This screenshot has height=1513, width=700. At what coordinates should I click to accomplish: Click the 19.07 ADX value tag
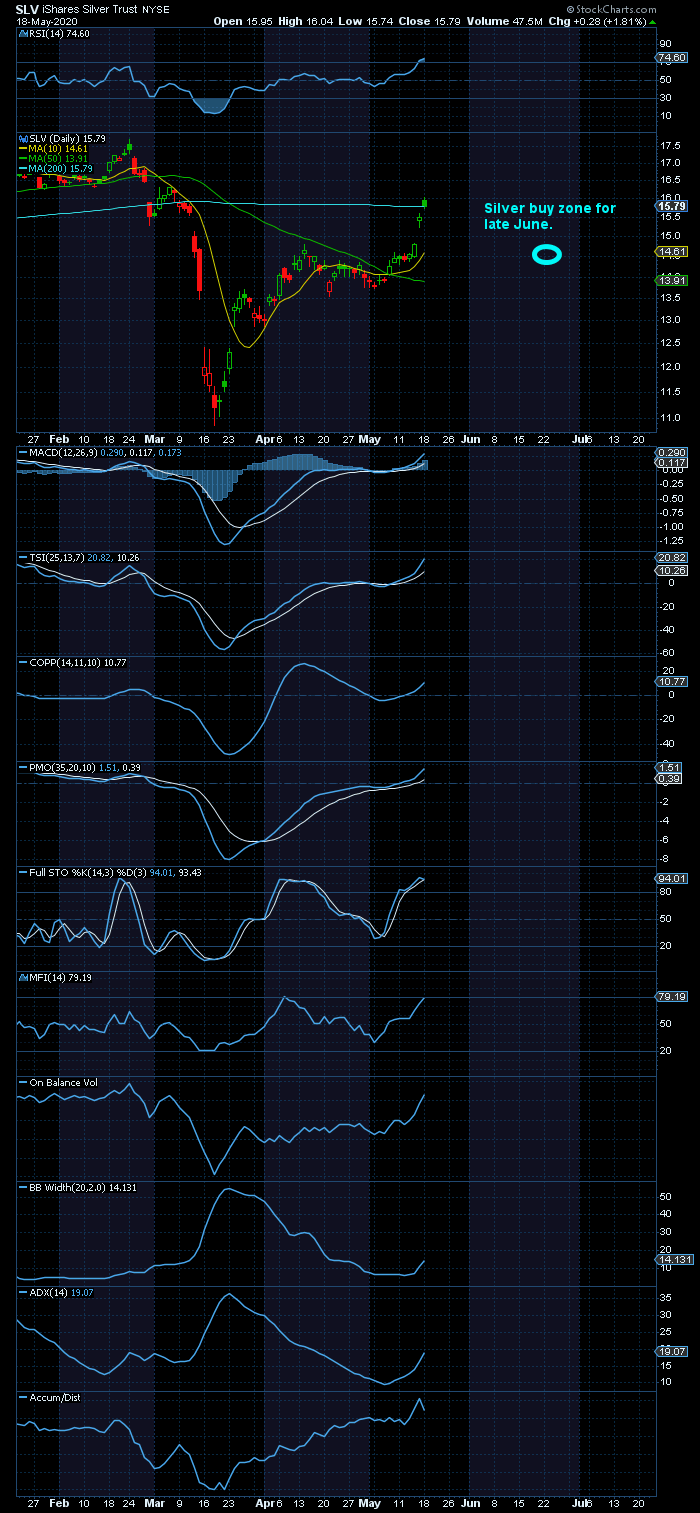[x=671, y=1351]
